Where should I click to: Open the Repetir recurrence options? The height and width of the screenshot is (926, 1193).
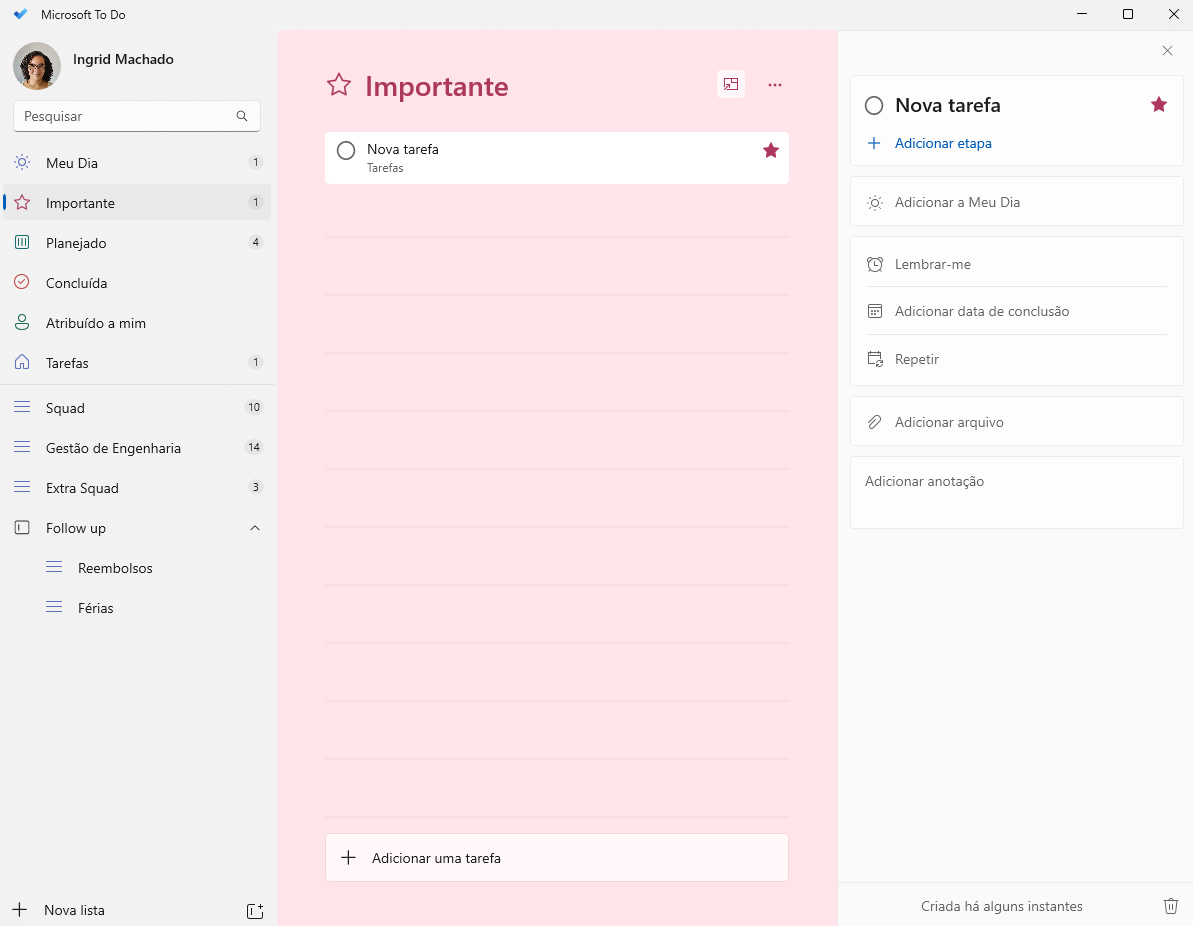[917, 359]
